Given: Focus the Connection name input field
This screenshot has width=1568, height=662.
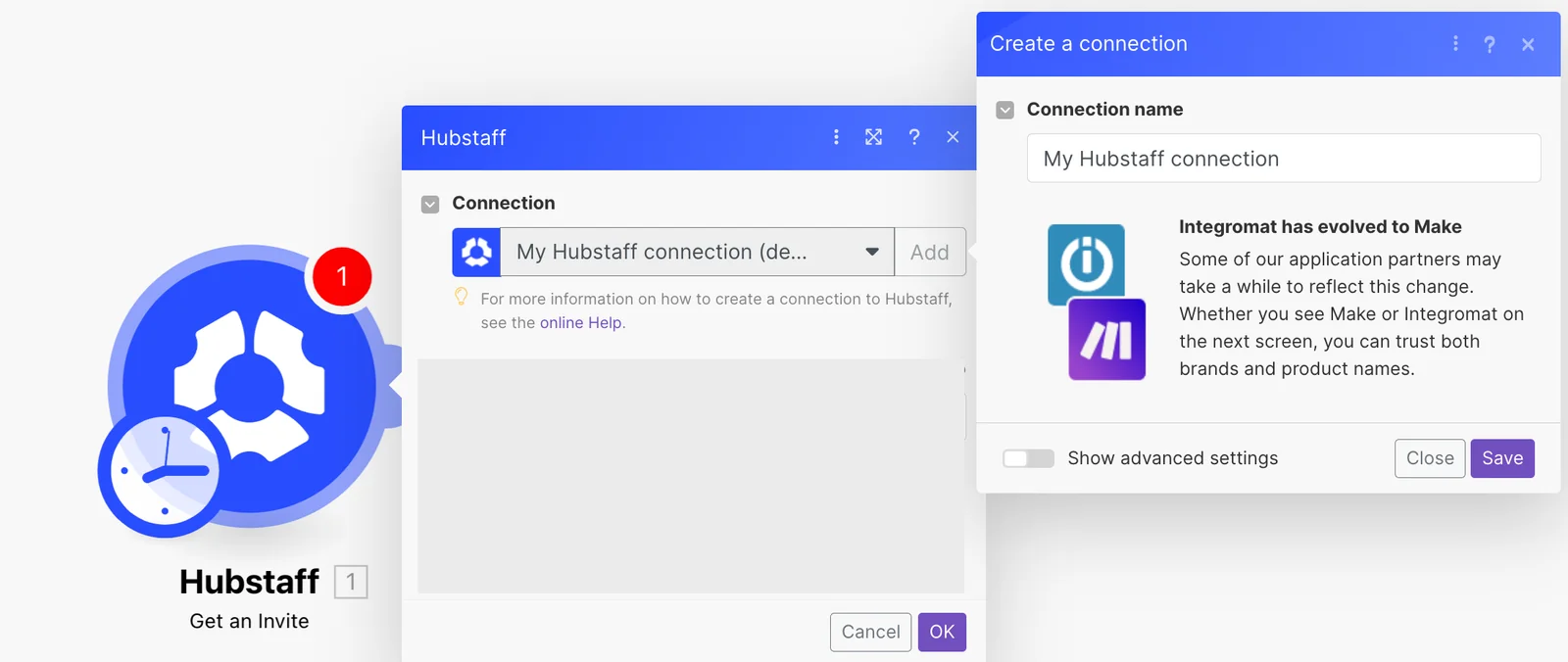Looking at the screenshot, I should 1284,159.
